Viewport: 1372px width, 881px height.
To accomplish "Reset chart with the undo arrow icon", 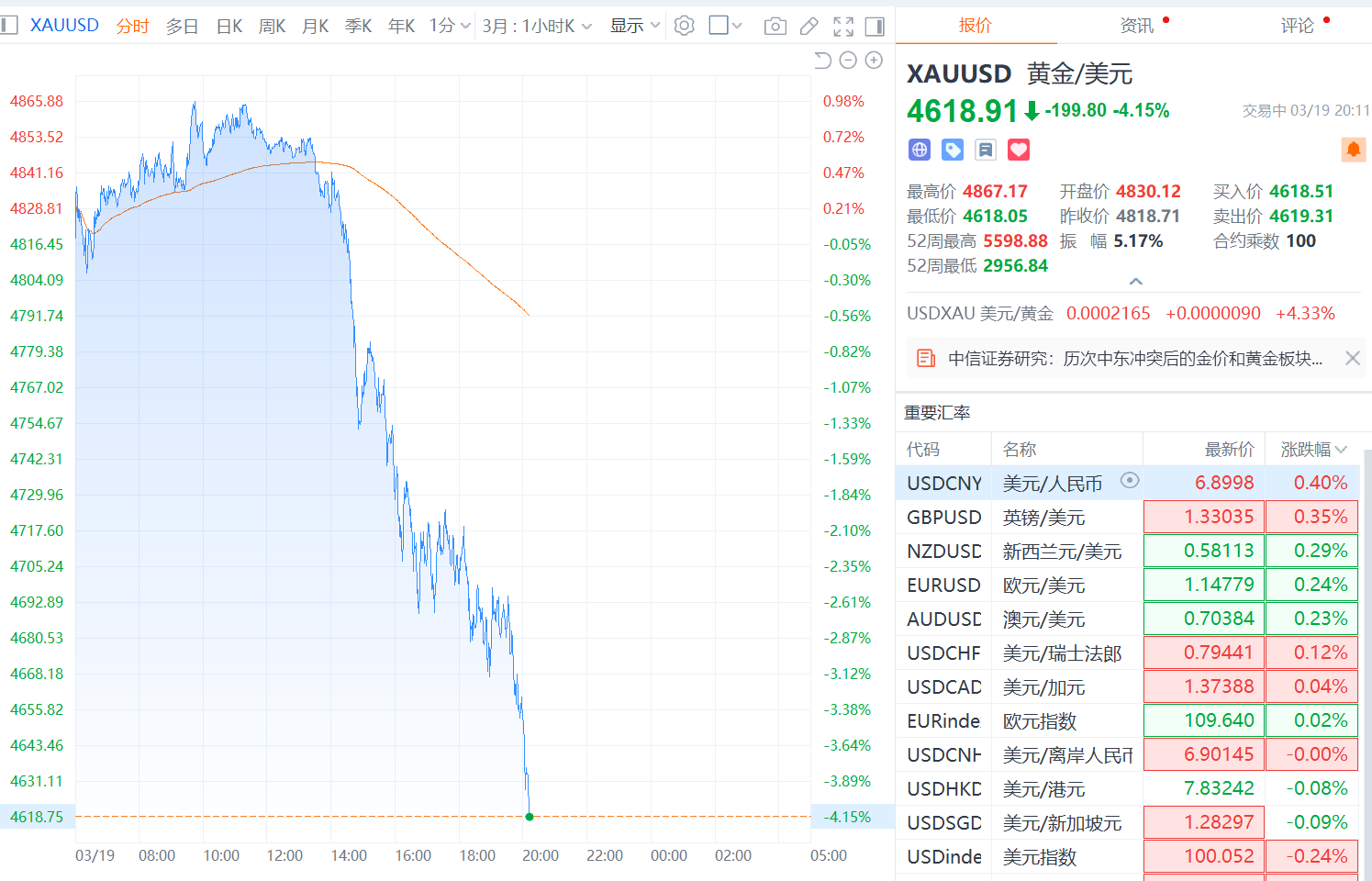I will pyautogui.click(x=822, y=61).
